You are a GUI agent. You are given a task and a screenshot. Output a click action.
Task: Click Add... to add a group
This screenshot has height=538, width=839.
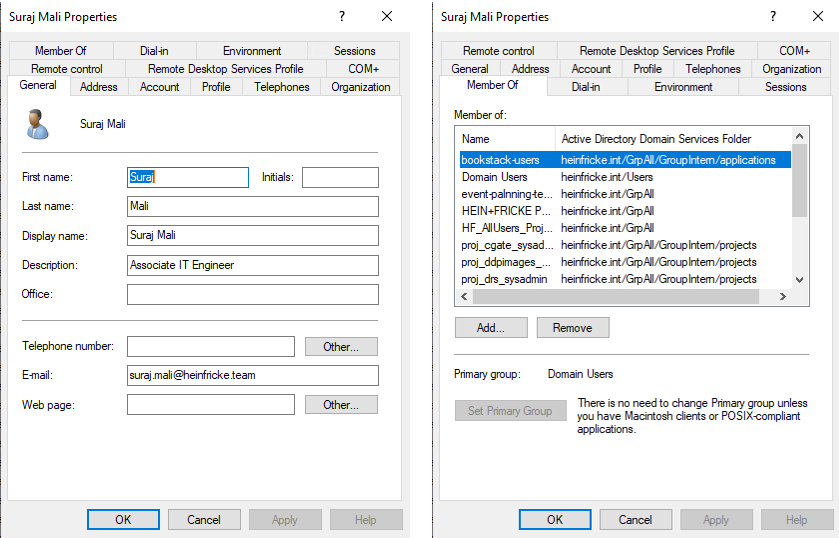(x=490, y=328)
